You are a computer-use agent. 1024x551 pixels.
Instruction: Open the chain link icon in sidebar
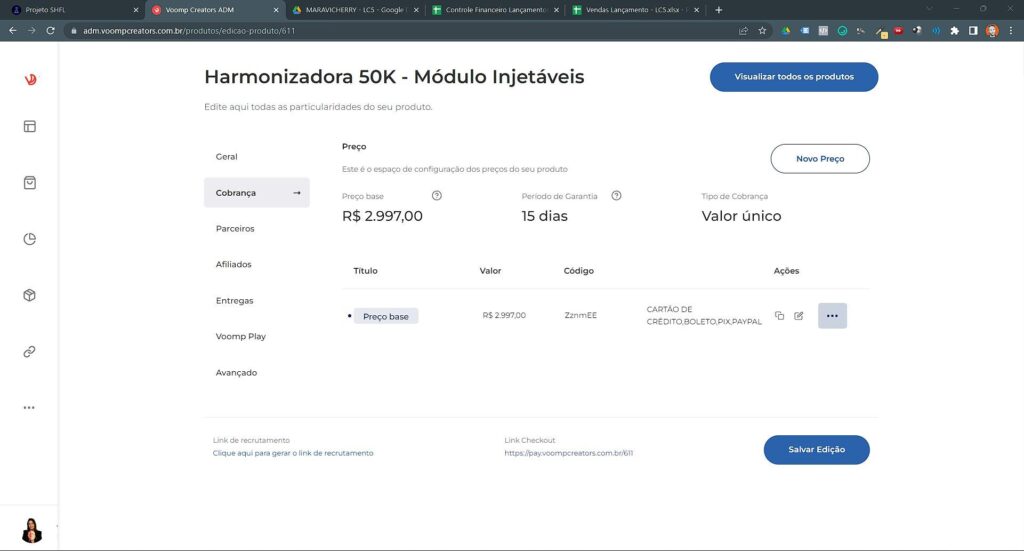(29, 351)
